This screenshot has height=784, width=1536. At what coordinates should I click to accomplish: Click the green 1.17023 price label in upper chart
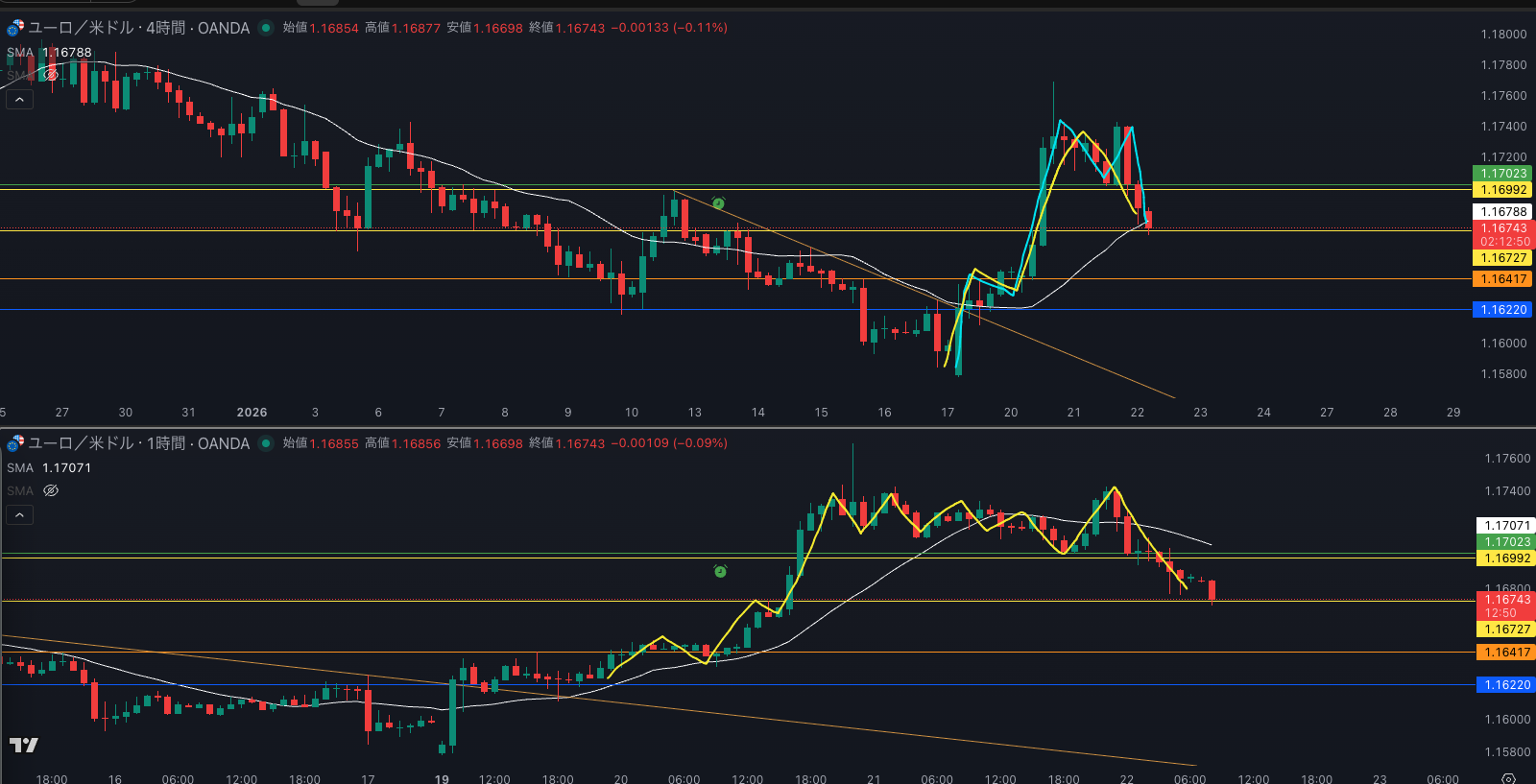click(1502, 174)
